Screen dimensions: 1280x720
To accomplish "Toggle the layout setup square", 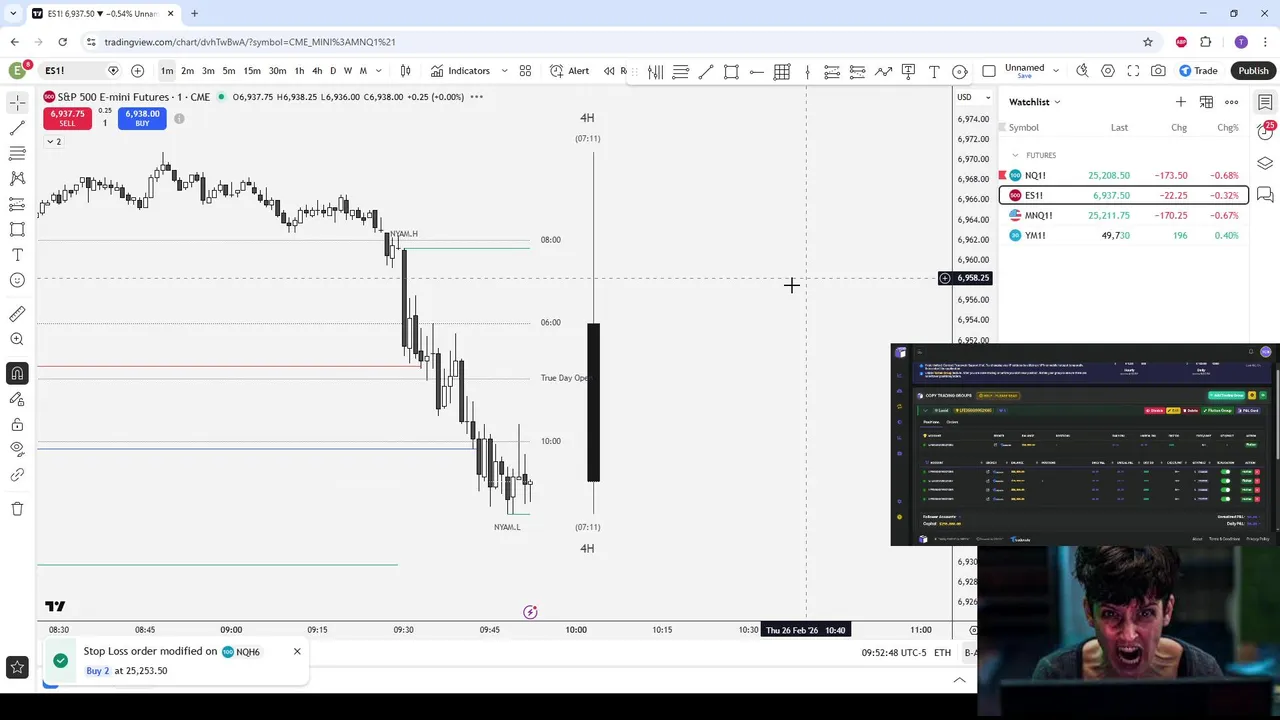I will click(x=989, y=71).
